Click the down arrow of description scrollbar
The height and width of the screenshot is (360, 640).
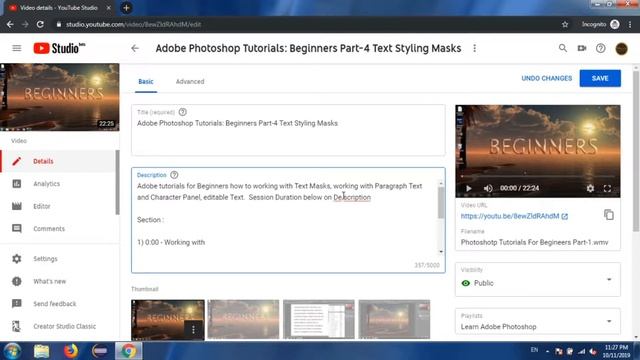pyautogui.click(x=441, y=251)
